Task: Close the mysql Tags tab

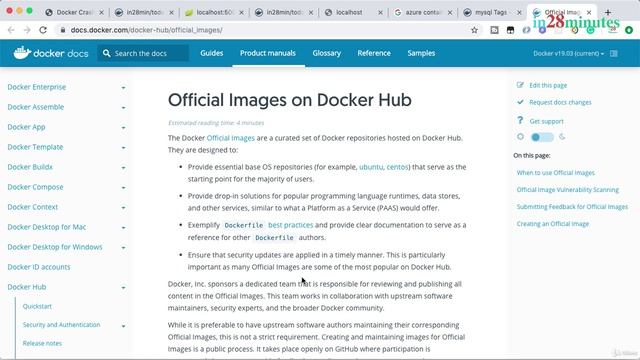Action: coord(519,13)
